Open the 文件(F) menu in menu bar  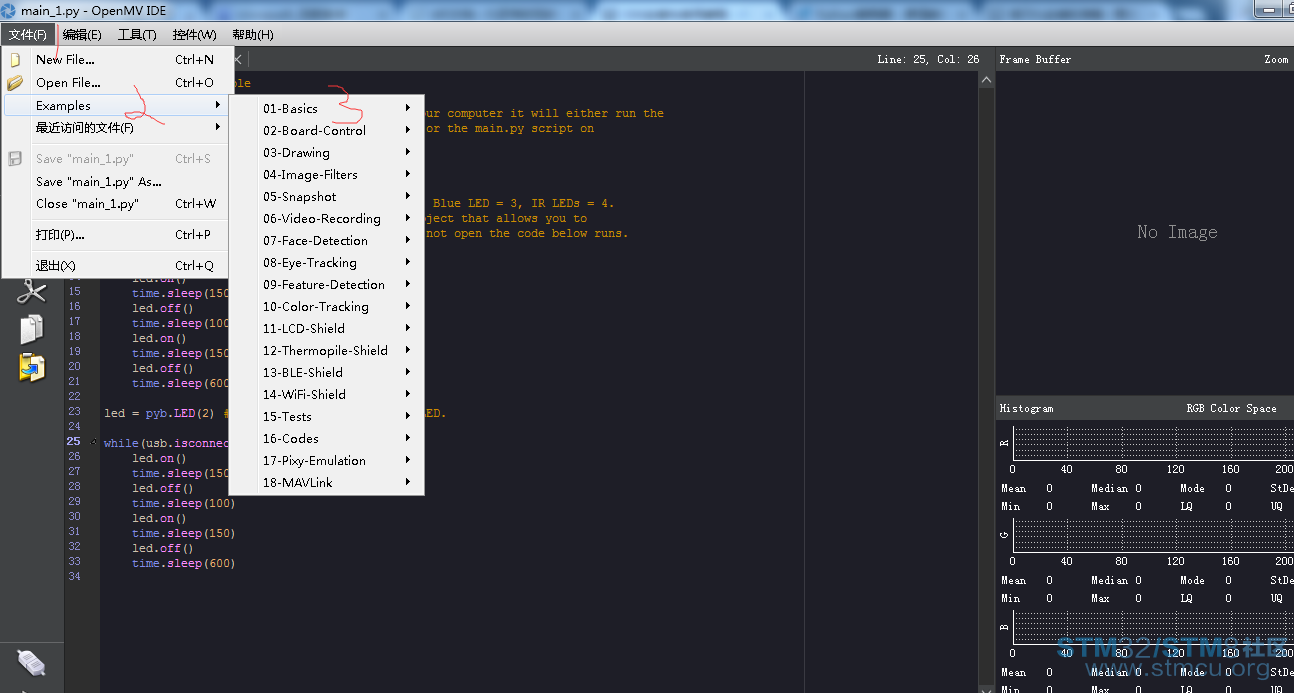(x=28, y=34)
